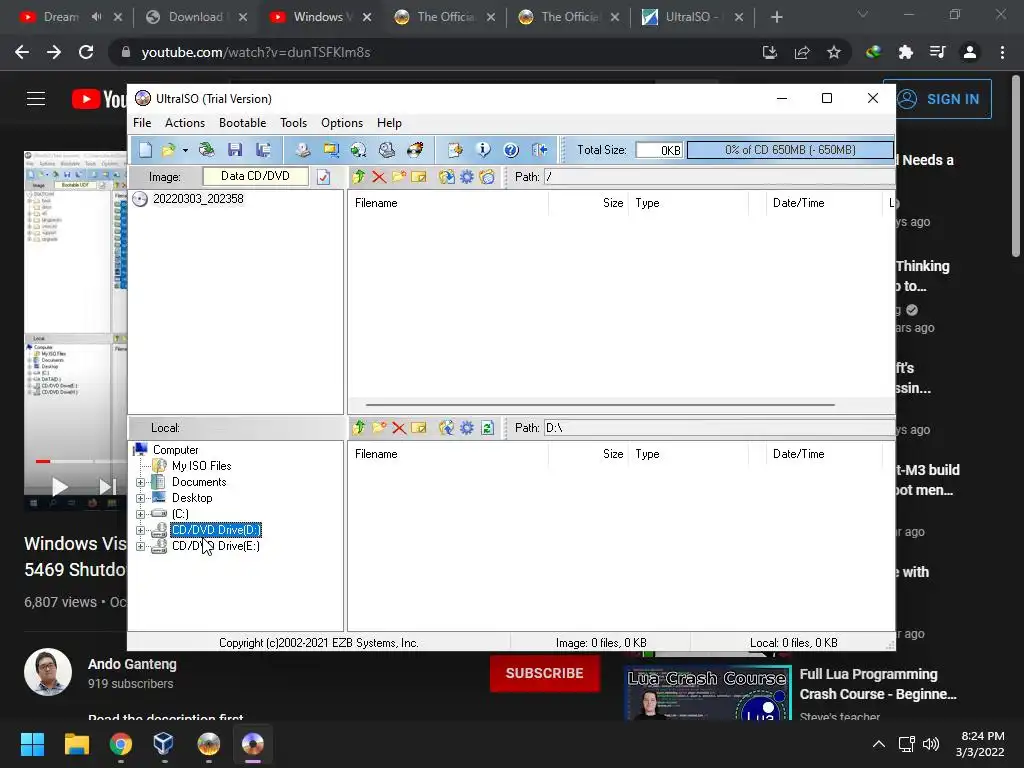
Task: Open the Options menu
Action: click(342, 123)
